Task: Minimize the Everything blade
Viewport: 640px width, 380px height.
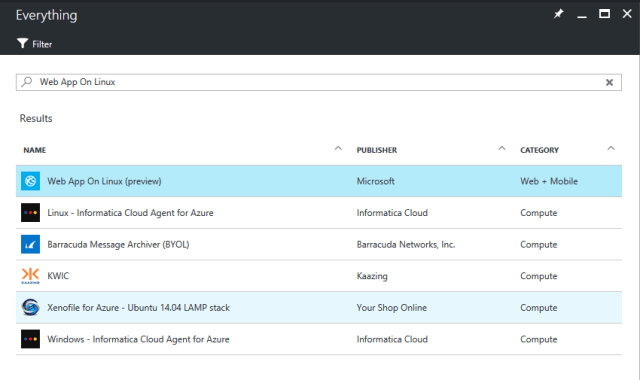Action: (x=582, y=16)
